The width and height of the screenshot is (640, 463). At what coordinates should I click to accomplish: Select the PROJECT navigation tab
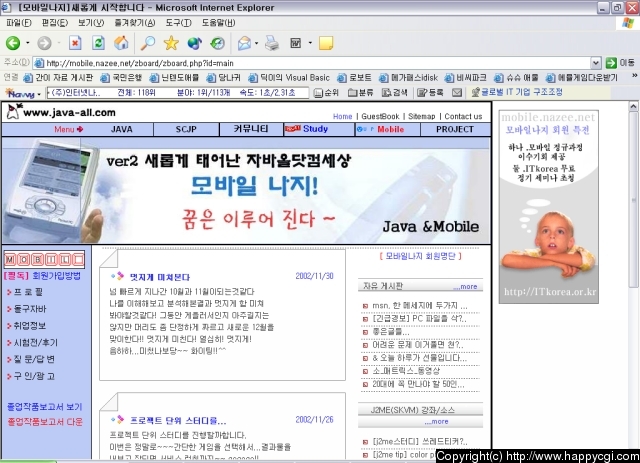pos(455,129)
